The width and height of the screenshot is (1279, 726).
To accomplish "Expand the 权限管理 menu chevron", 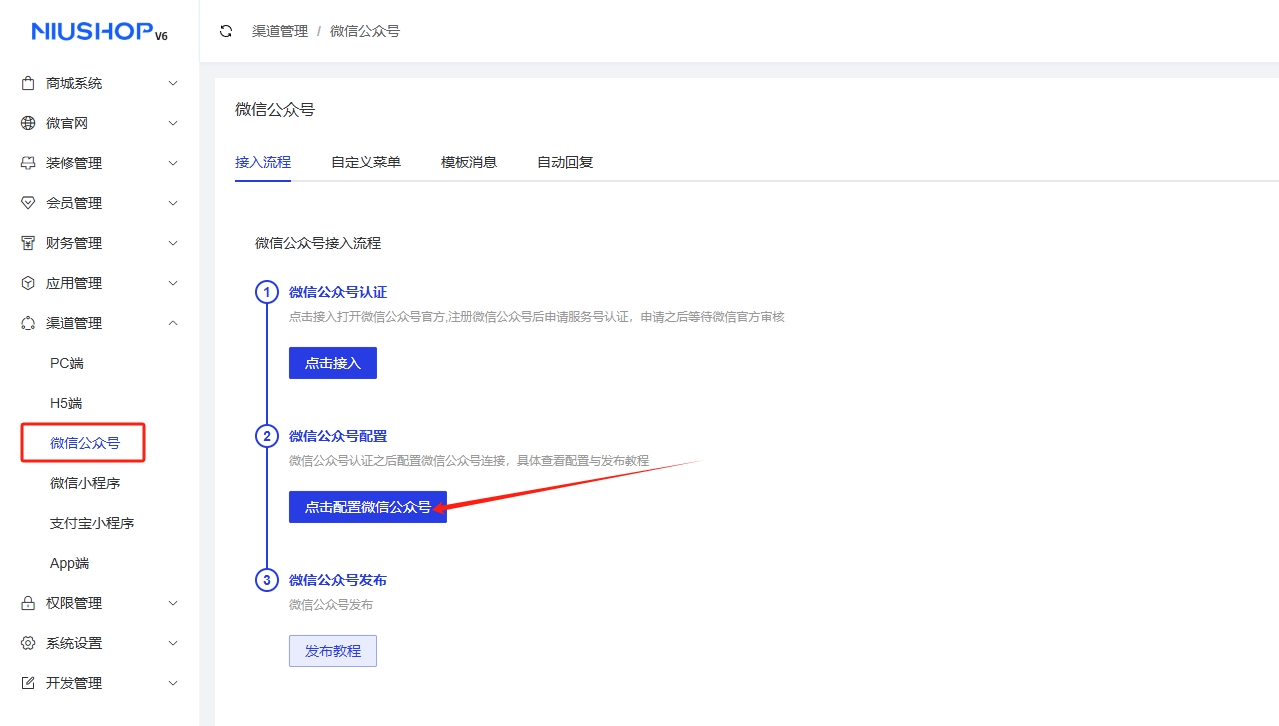I will point(173,603).
